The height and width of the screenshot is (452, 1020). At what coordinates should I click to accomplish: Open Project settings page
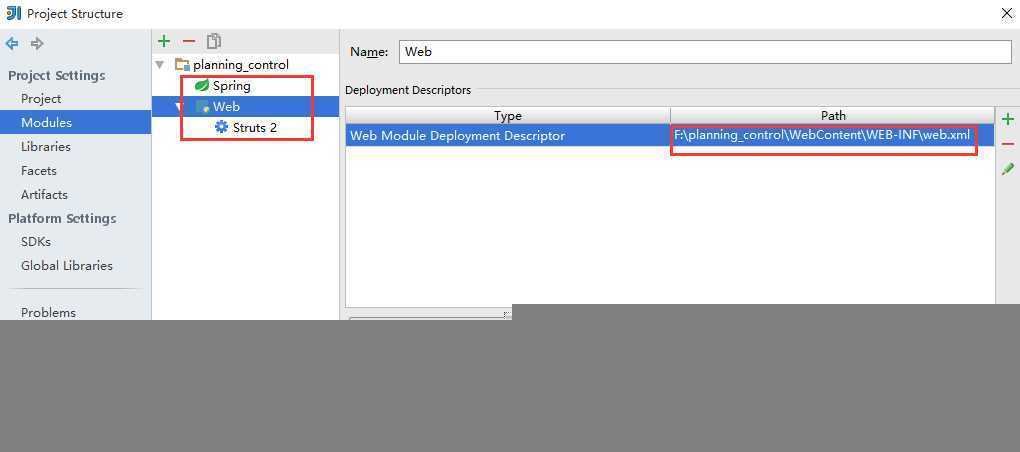41,99
